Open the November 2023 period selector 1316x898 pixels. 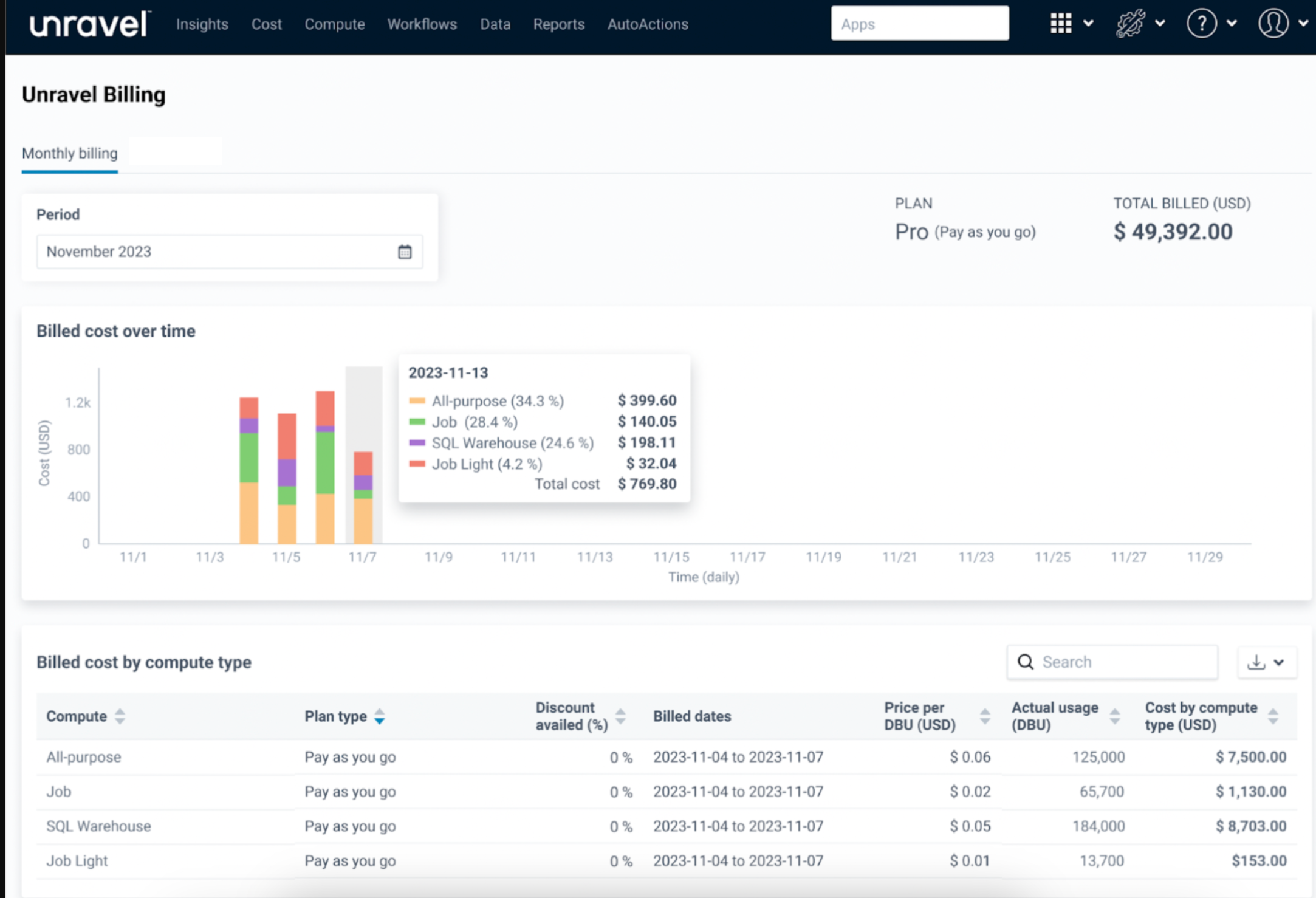(x=230, y=252)
